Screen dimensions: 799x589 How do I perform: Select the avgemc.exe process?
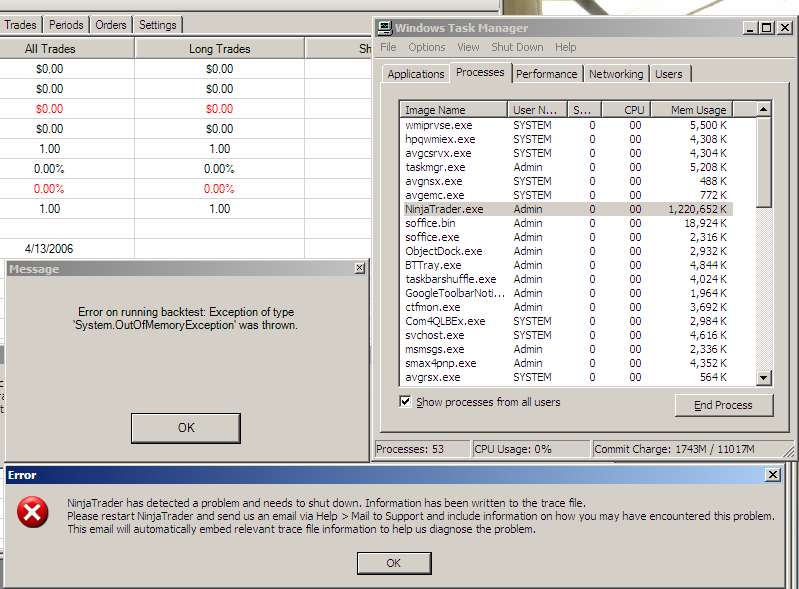(x=567, y=195)
